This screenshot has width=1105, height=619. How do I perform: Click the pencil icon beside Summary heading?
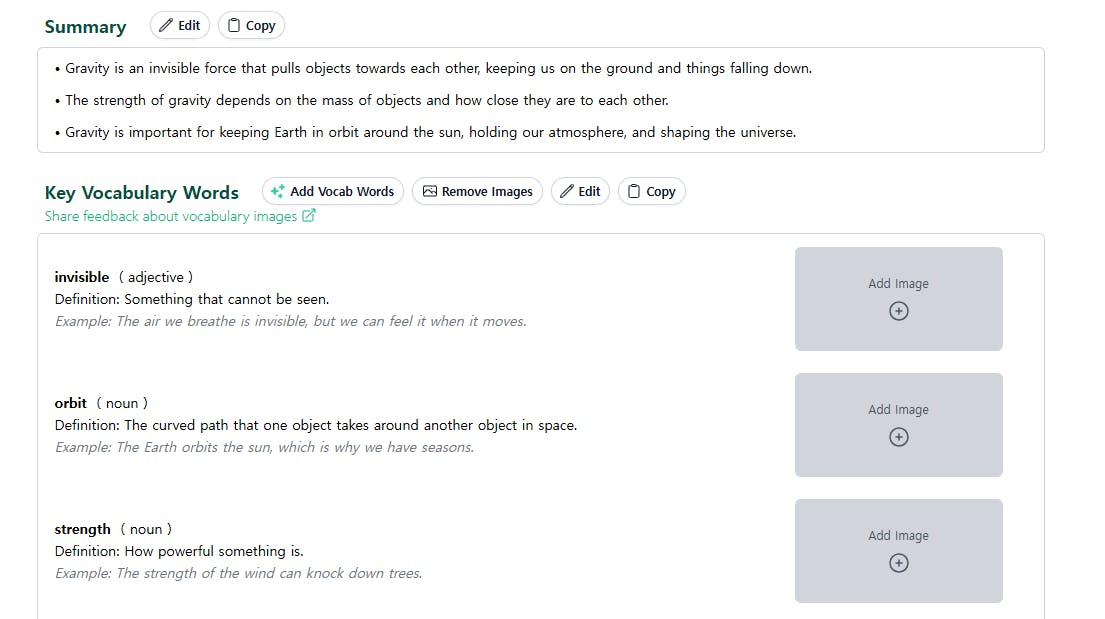[x=167, y=26]
